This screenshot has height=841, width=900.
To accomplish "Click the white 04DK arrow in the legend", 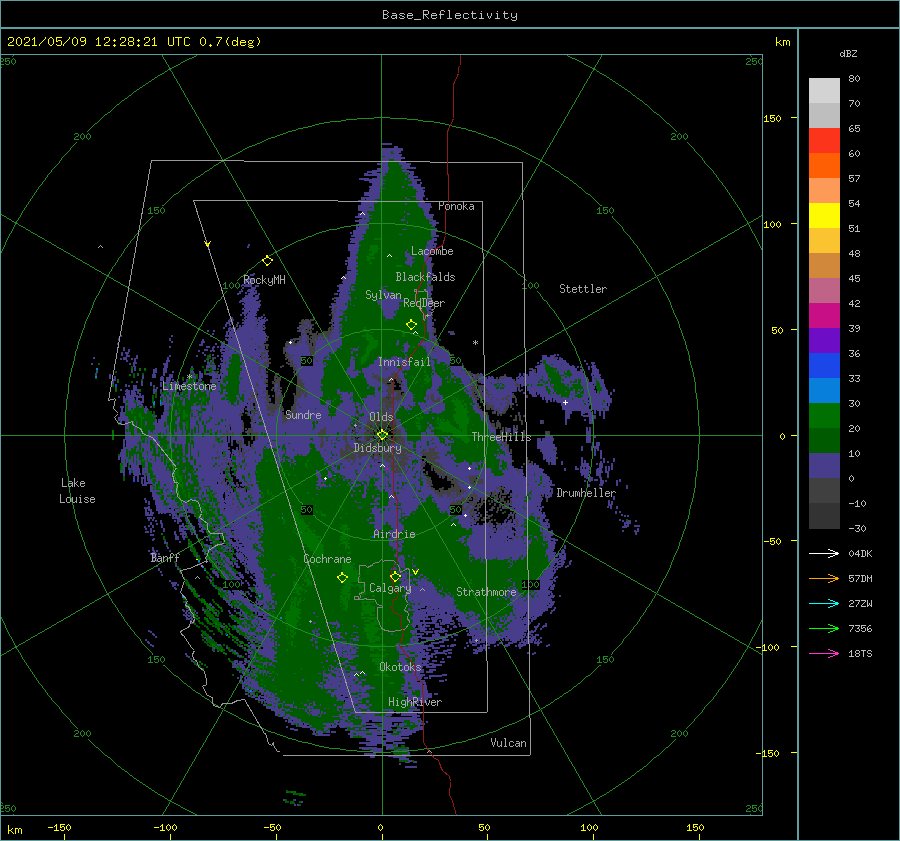I will point(824,553).
